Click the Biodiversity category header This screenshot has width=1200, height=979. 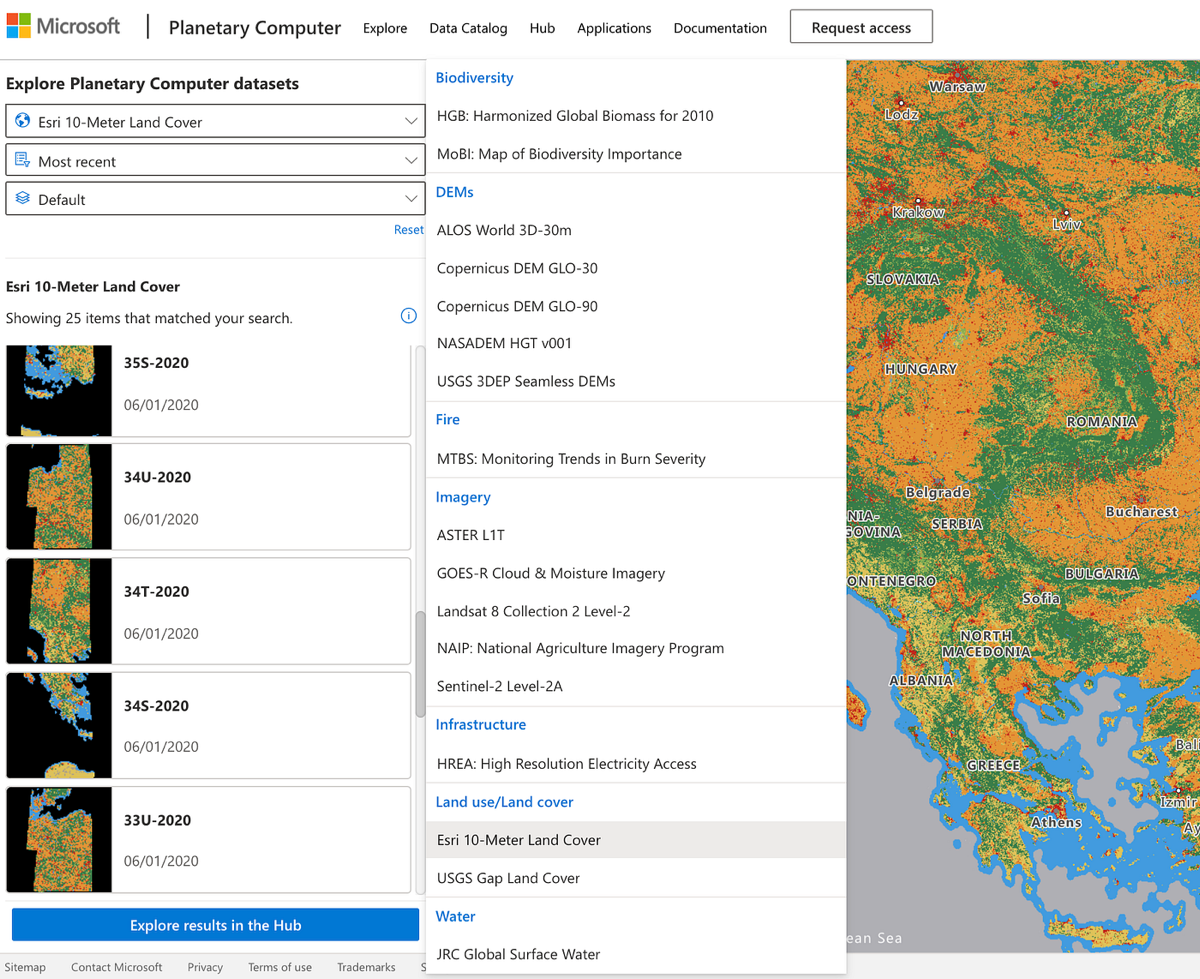(474, 77)
